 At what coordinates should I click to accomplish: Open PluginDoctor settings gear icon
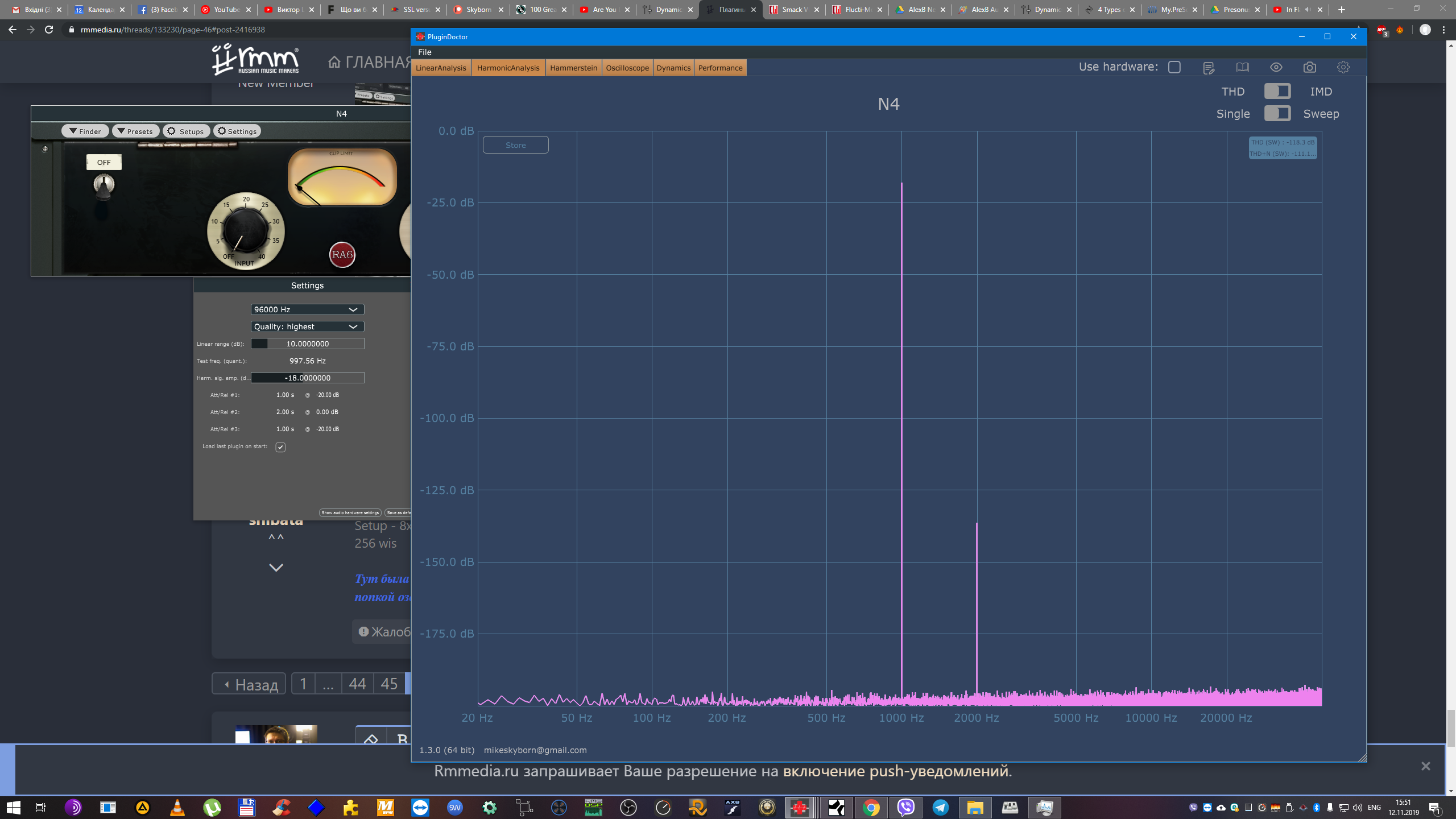tap(1343, 67)
